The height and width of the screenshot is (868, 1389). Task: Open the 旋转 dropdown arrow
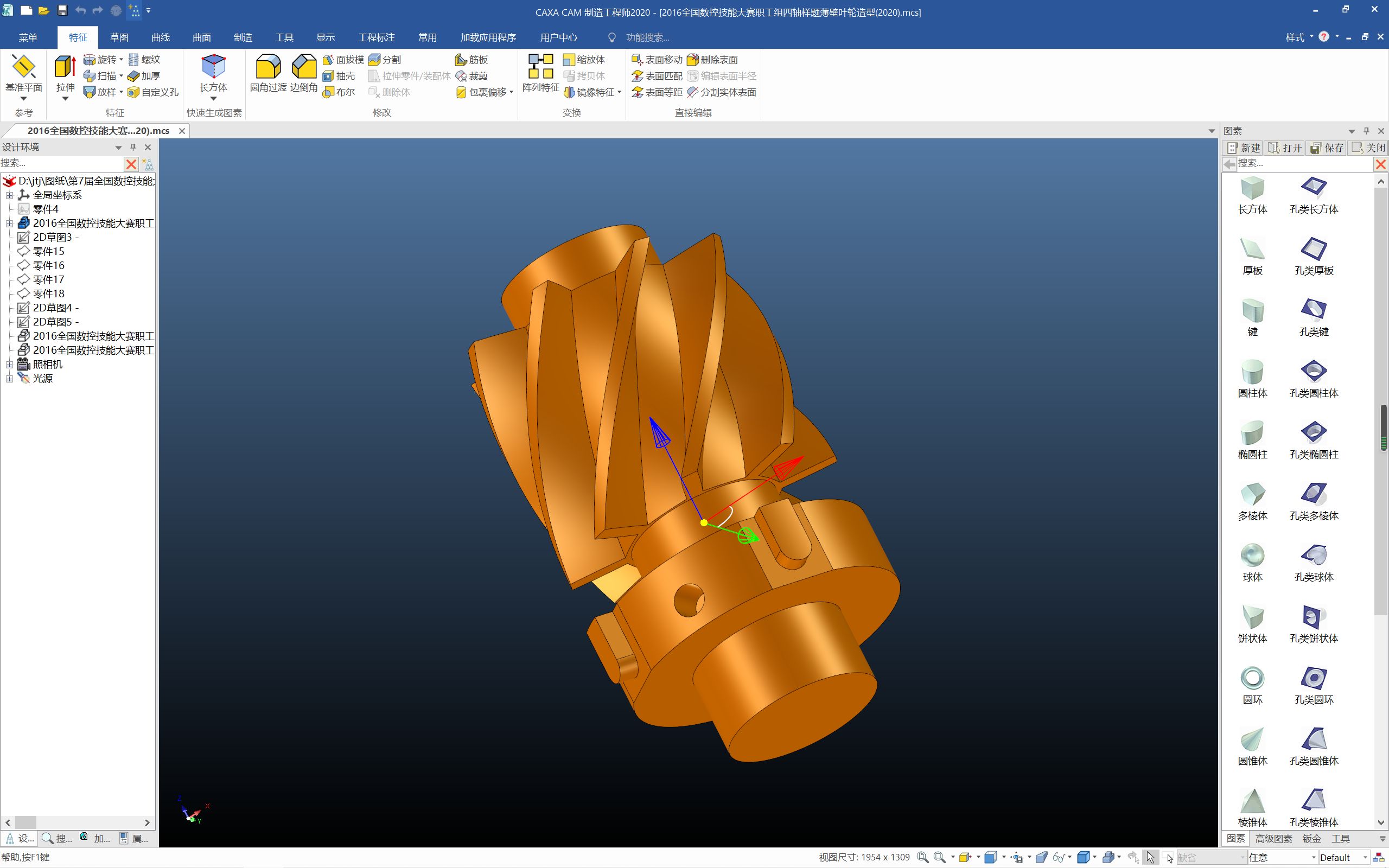(x=121, y=60)
